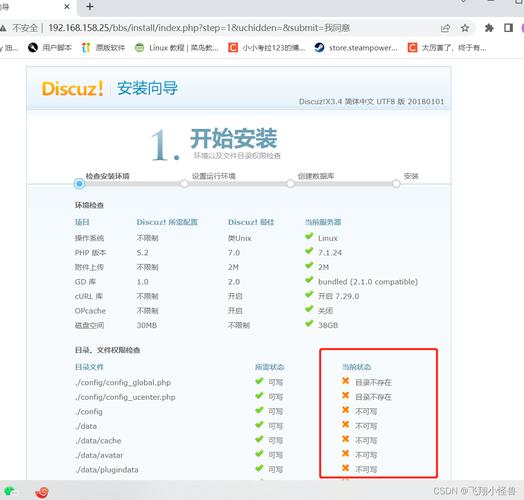
Task: Click the 7.1.24 PHP version value
Action: click(x=330, y=253)
